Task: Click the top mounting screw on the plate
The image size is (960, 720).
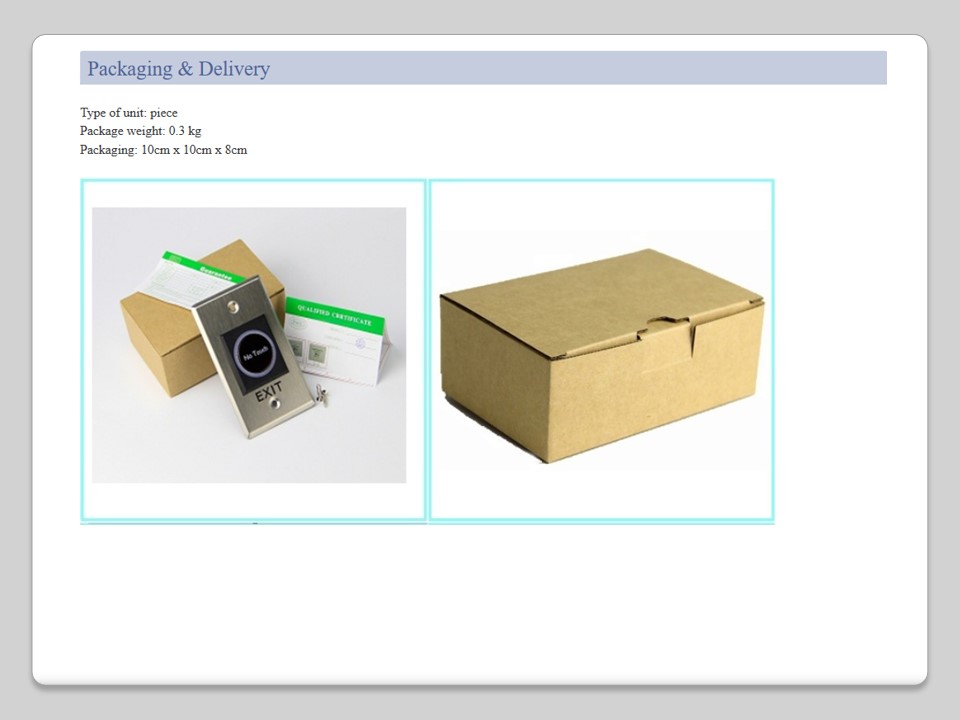Action: point(232,305)
